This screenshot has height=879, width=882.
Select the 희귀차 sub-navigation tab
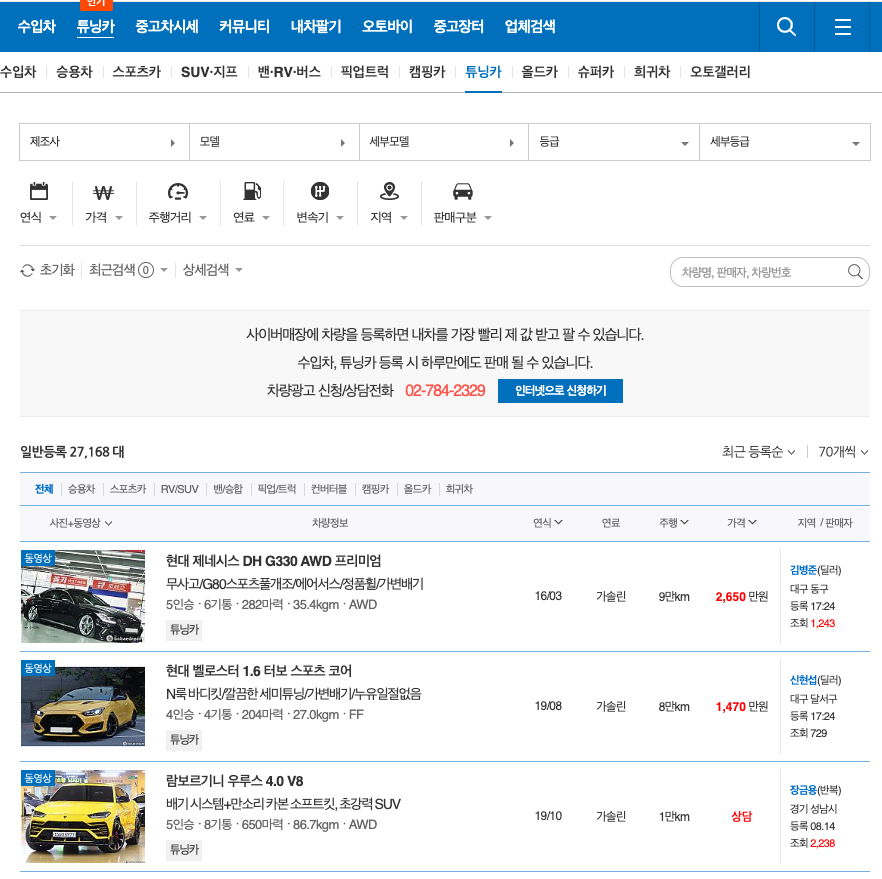(x=652, y=72)
